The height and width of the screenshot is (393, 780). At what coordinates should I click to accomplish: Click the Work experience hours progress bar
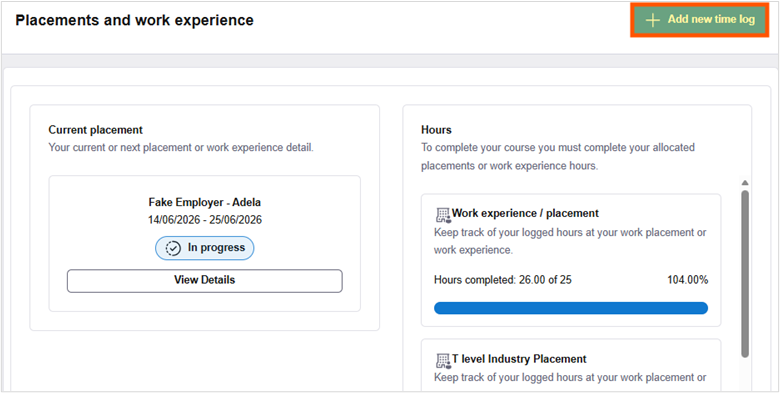coord(571,308)
